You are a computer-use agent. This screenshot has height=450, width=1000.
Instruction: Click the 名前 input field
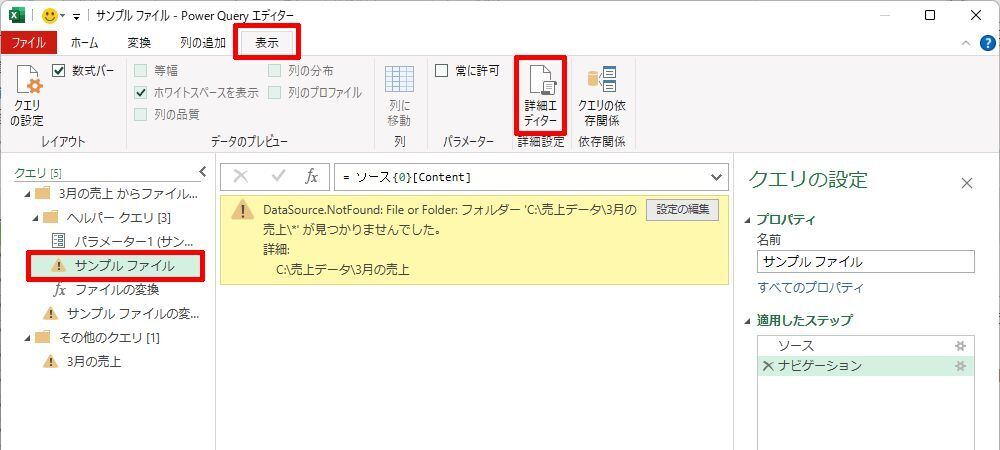tap(866, 262)
